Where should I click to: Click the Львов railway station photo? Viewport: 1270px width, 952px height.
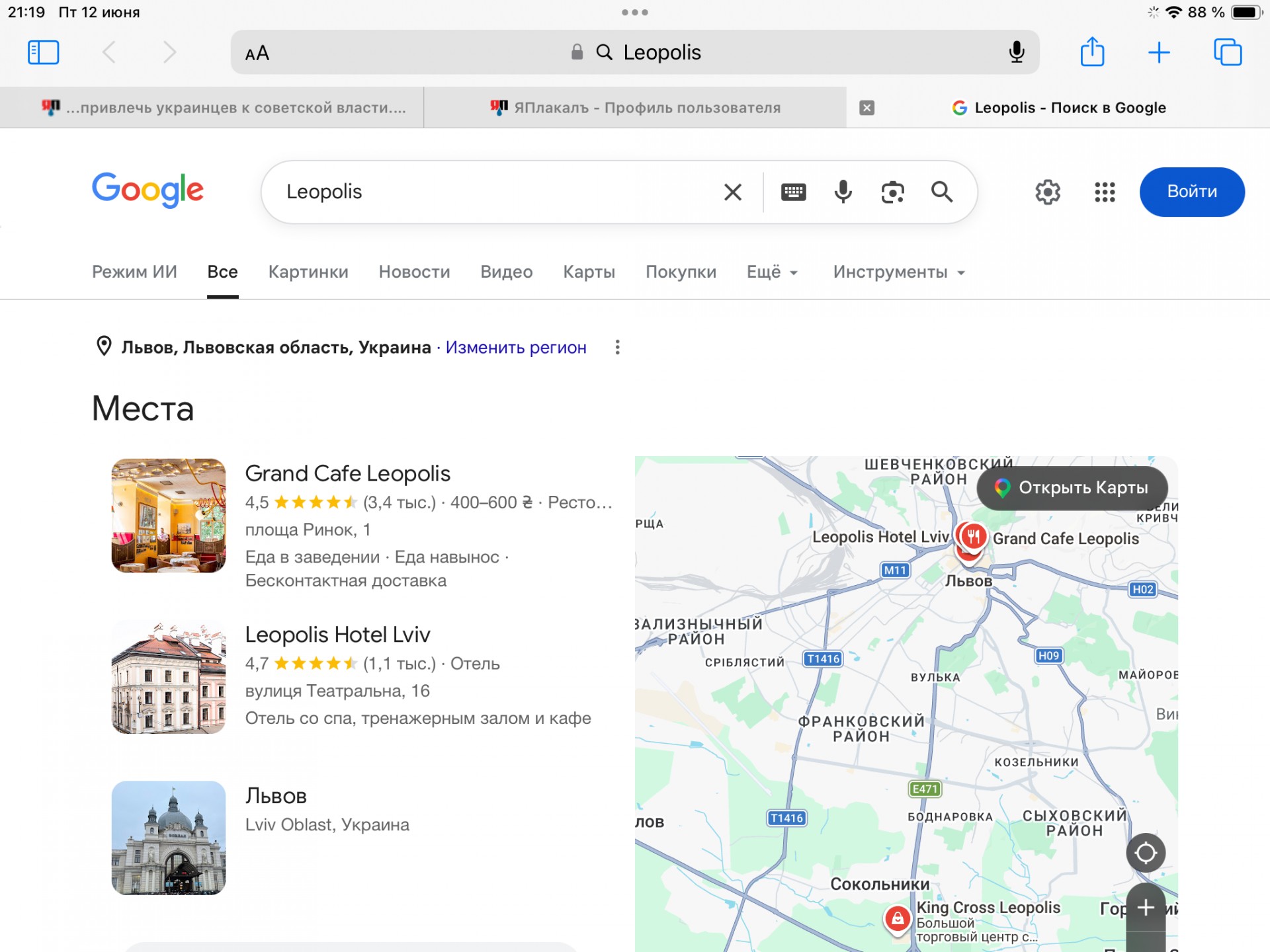(169, 838)
